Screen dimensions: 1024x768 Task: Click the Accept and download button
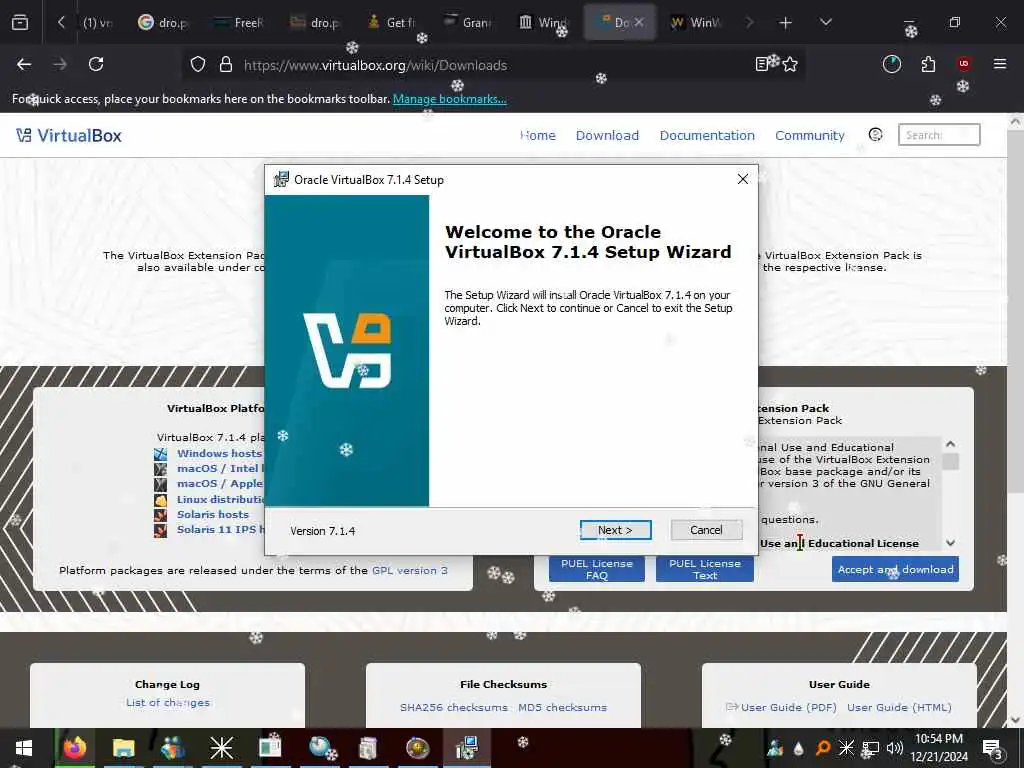coord(895,569)
